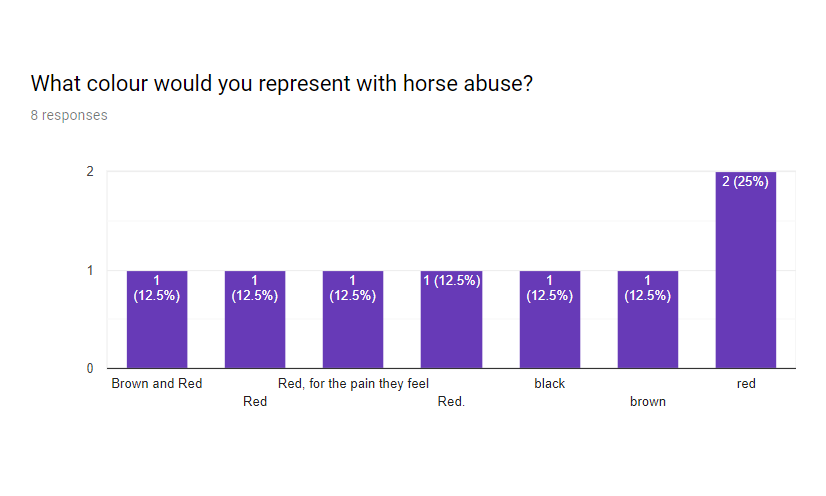Viewport: 826px width, 496px height.
Task: Click the 'Brown and Red' axis label
Action: [157, 383]
